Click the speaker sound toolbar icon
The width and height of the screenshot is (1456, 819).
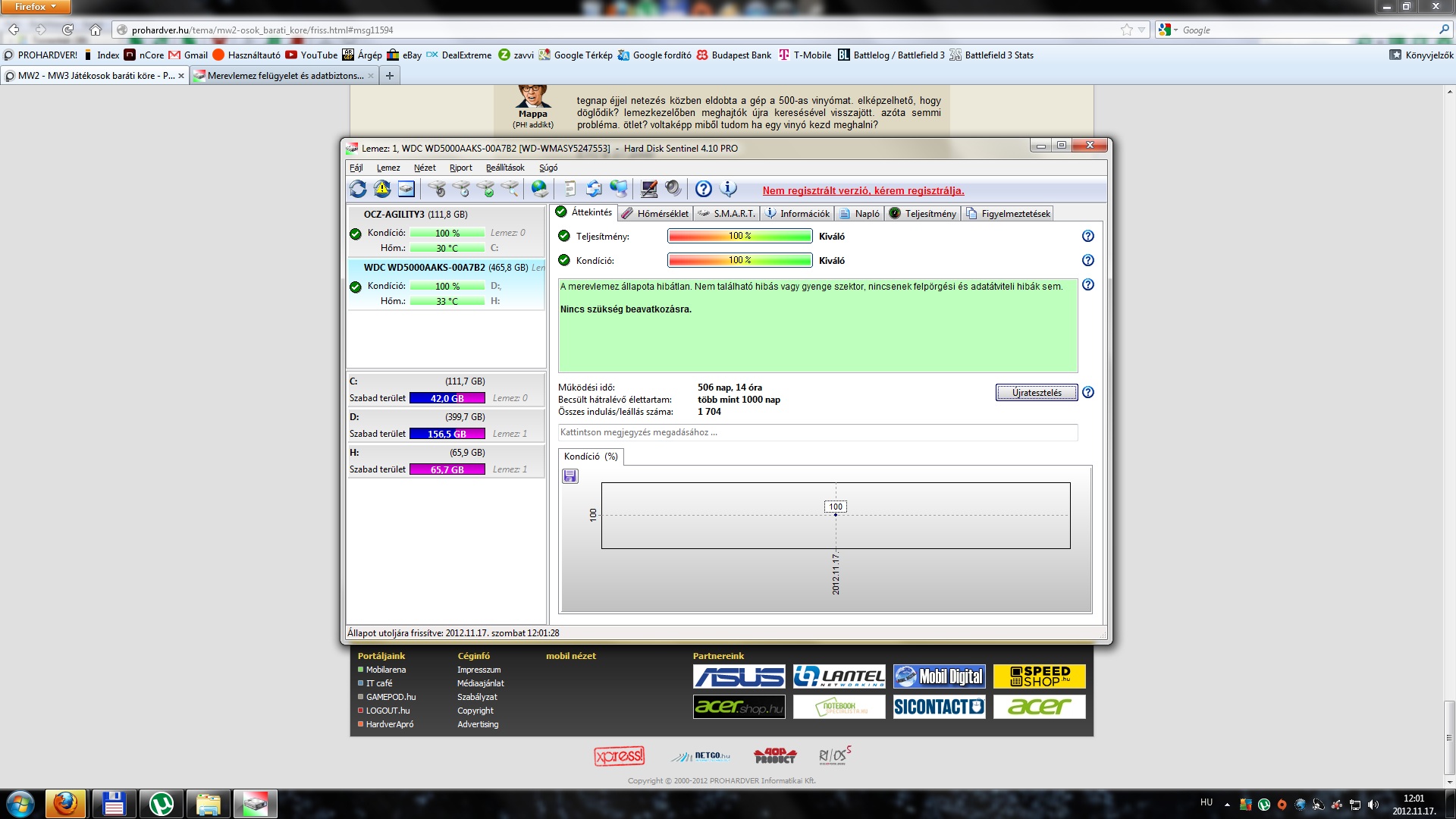tap(673, 189)
